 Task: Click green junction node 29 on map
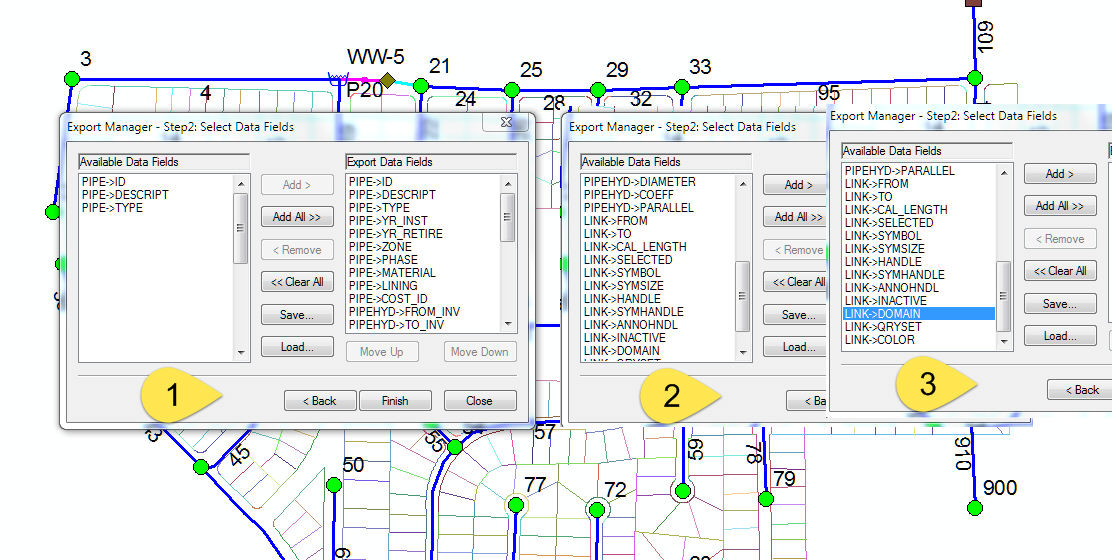coord(598,90)
